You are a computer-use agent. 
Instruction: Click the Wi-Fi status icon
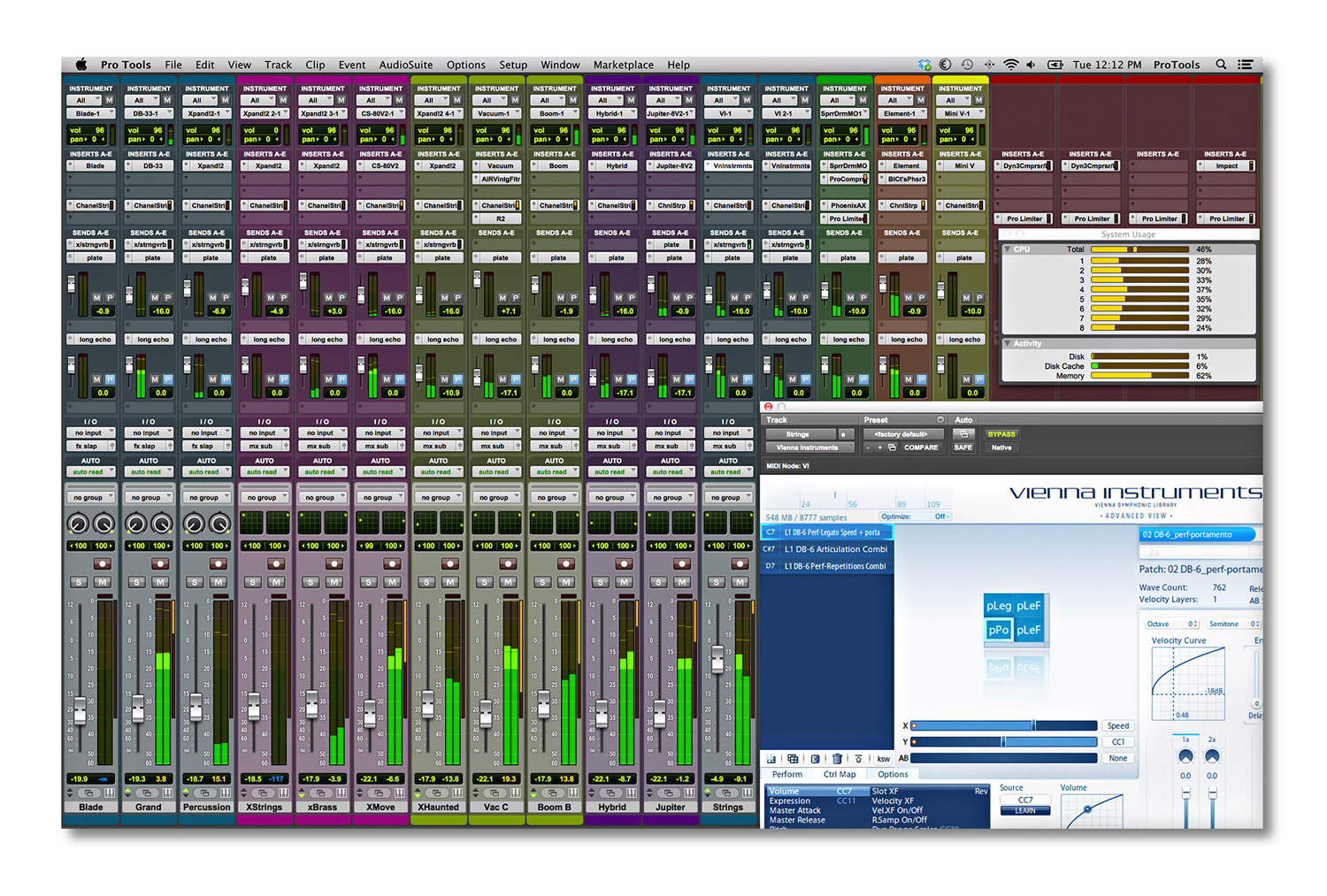tap(1010, 65)
